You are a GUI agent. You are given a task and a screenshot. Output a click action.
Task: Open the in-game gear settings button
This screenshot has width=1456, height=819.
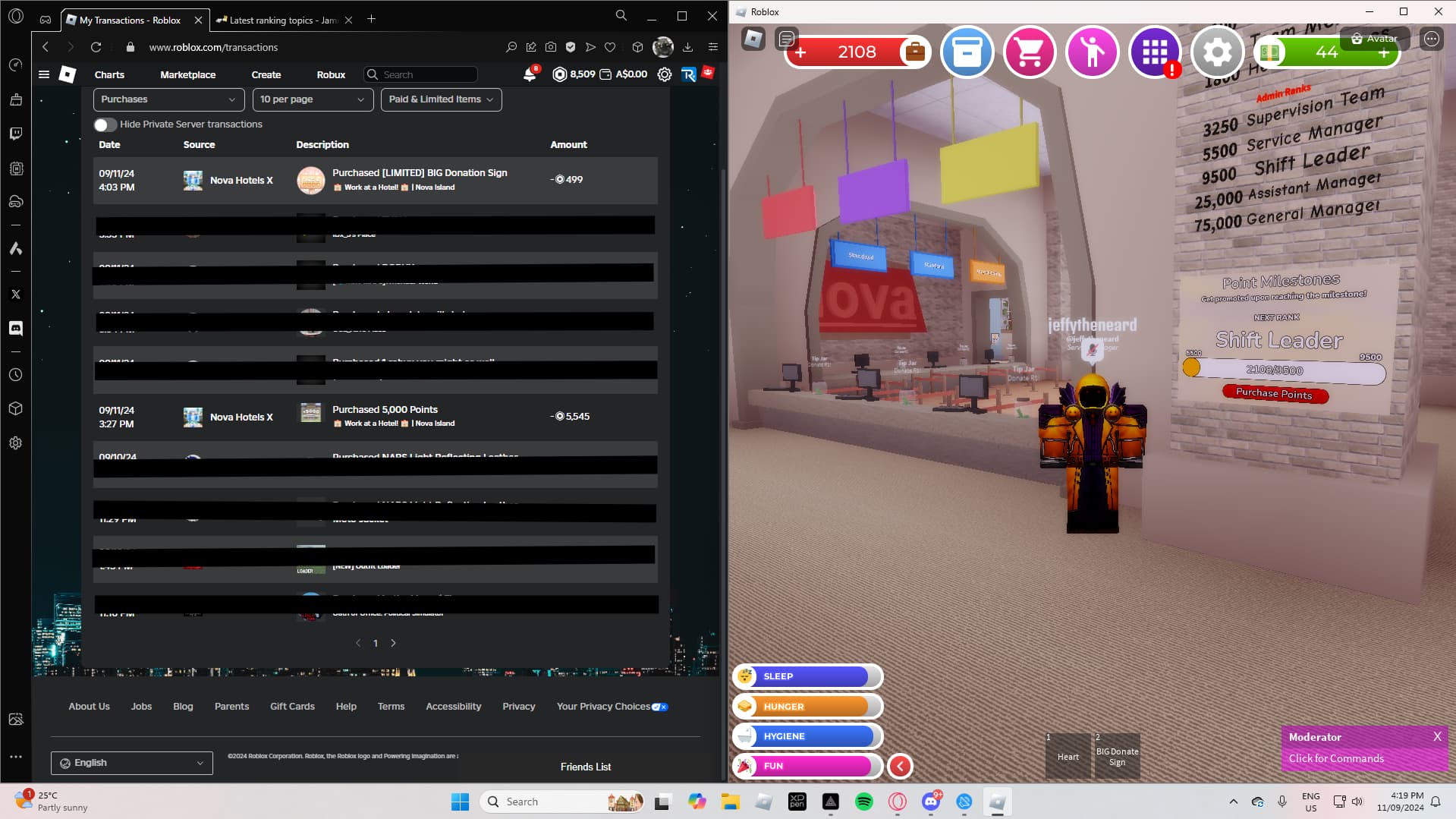click(1217, 52)
